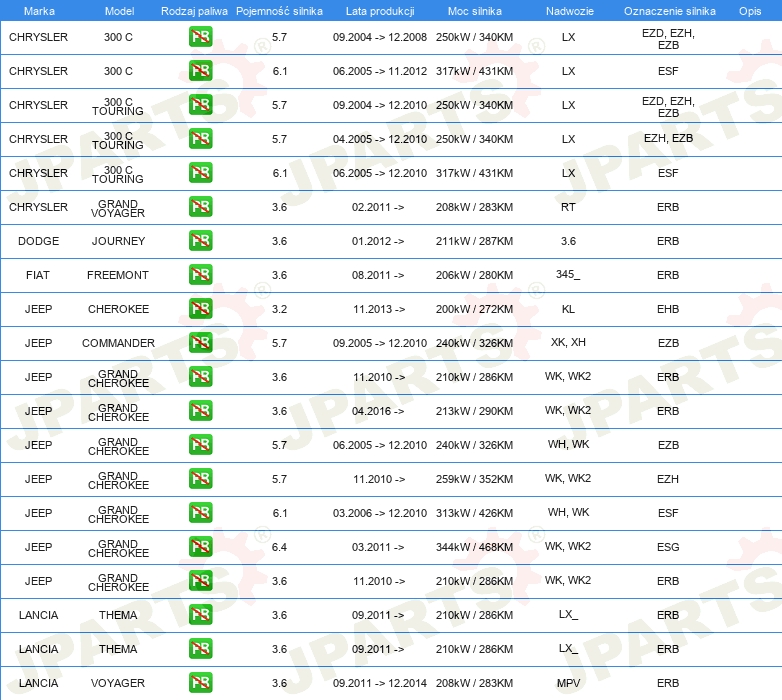Click fuel type icon in Dodge Journey row
The height and width of the screenshot is (700, 782).
[x=200, y=240]
